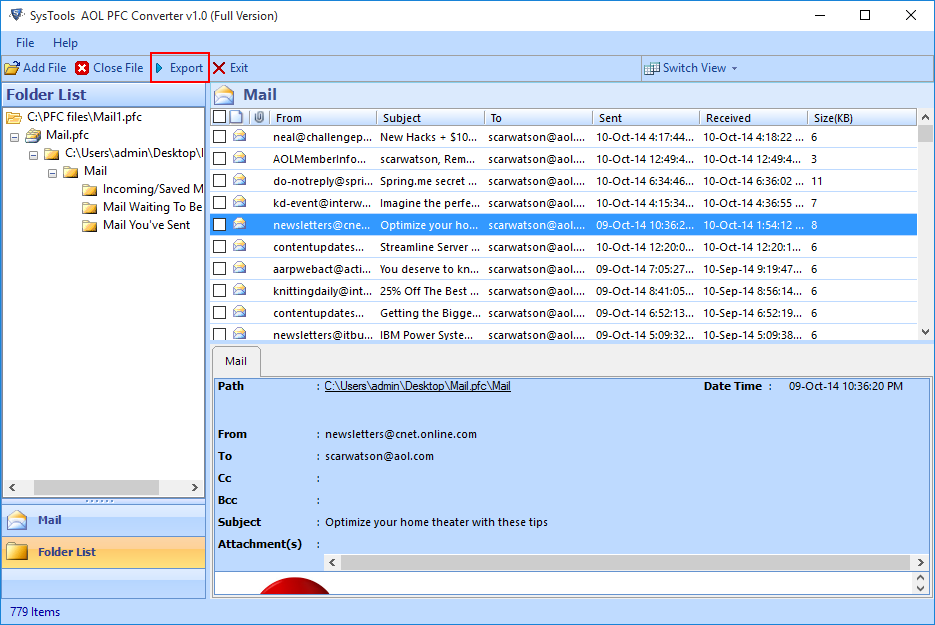Image resolution: width=935 pixels, height=625 pixels.
Task: Check the selected newsletters@cne... email
Action: coord(219,225)
